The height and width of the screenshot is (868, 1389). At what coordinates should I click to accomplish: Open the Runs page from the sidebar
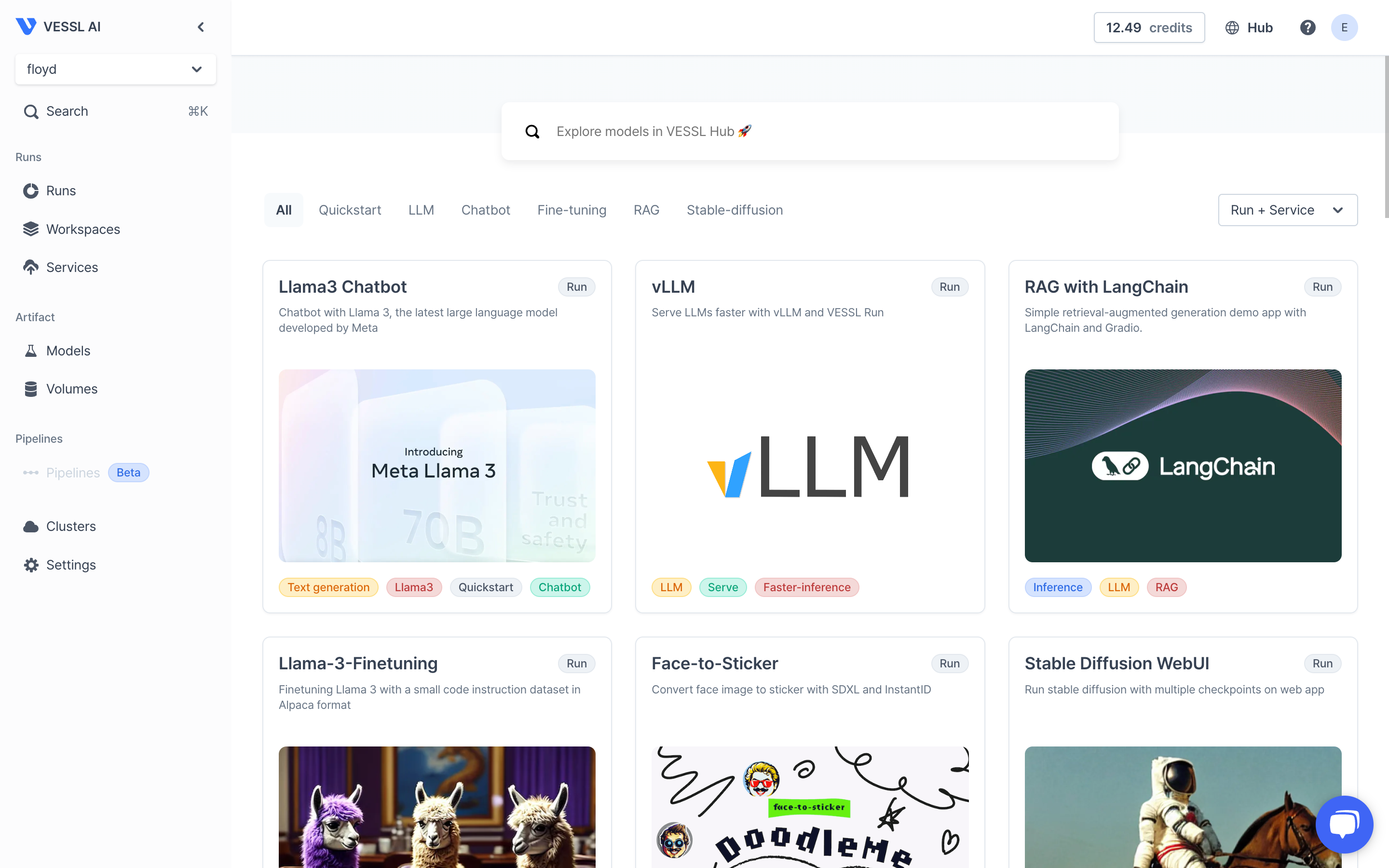(x=60, y=190)
